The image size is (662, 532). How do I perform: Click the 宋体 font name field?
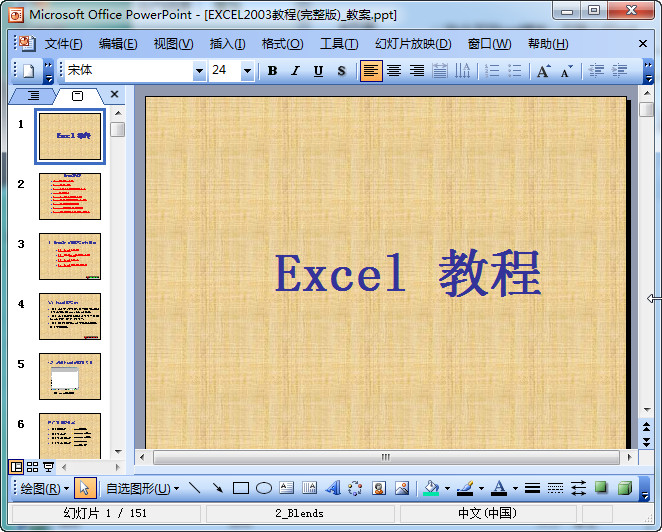click(x=129, y=71)
